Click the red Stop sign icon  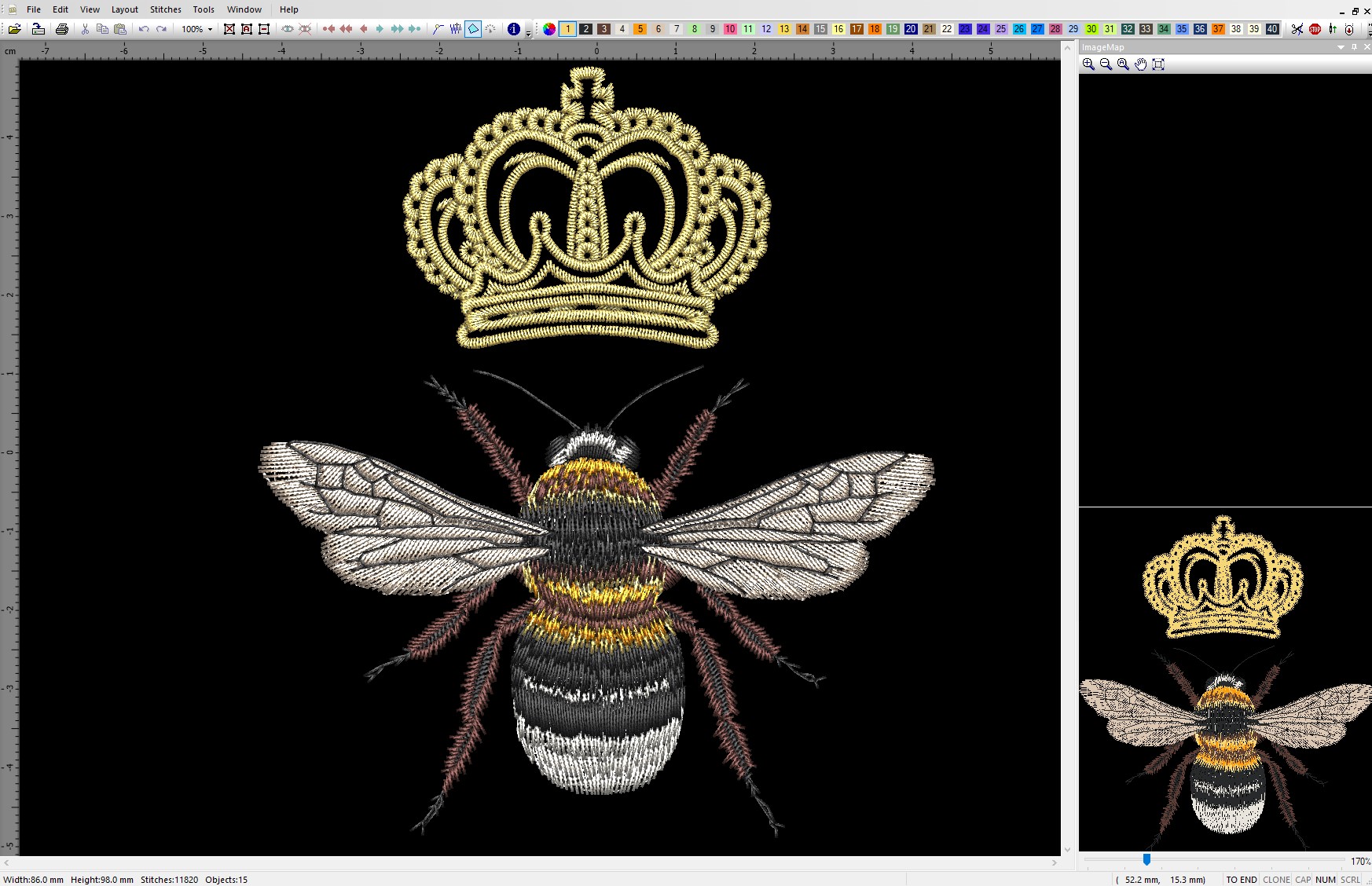1315,29
